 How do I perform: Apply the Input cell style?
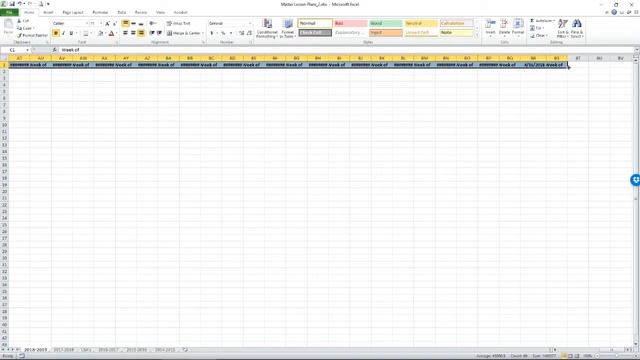(x=386, y=33)
